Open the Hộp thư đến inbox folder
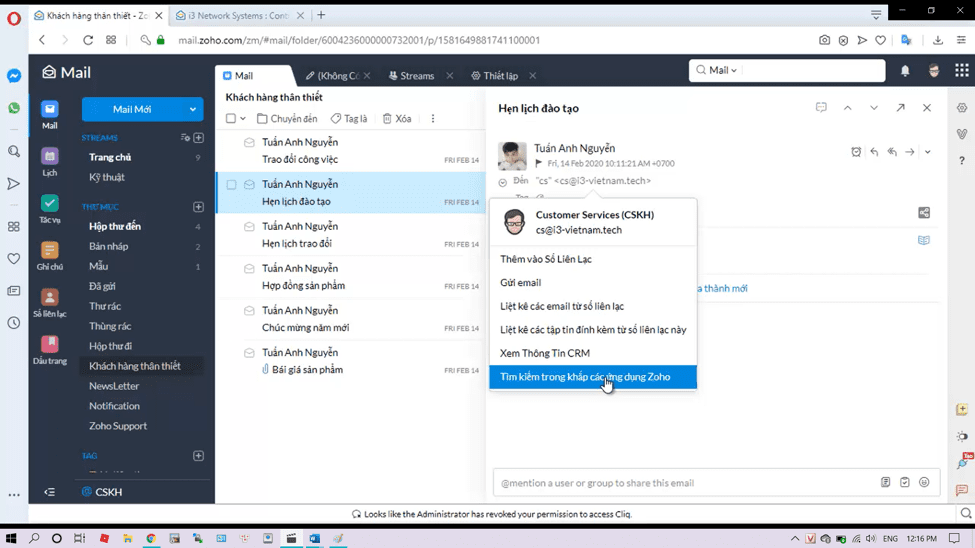The image size is (975, 548). point(115,227)
